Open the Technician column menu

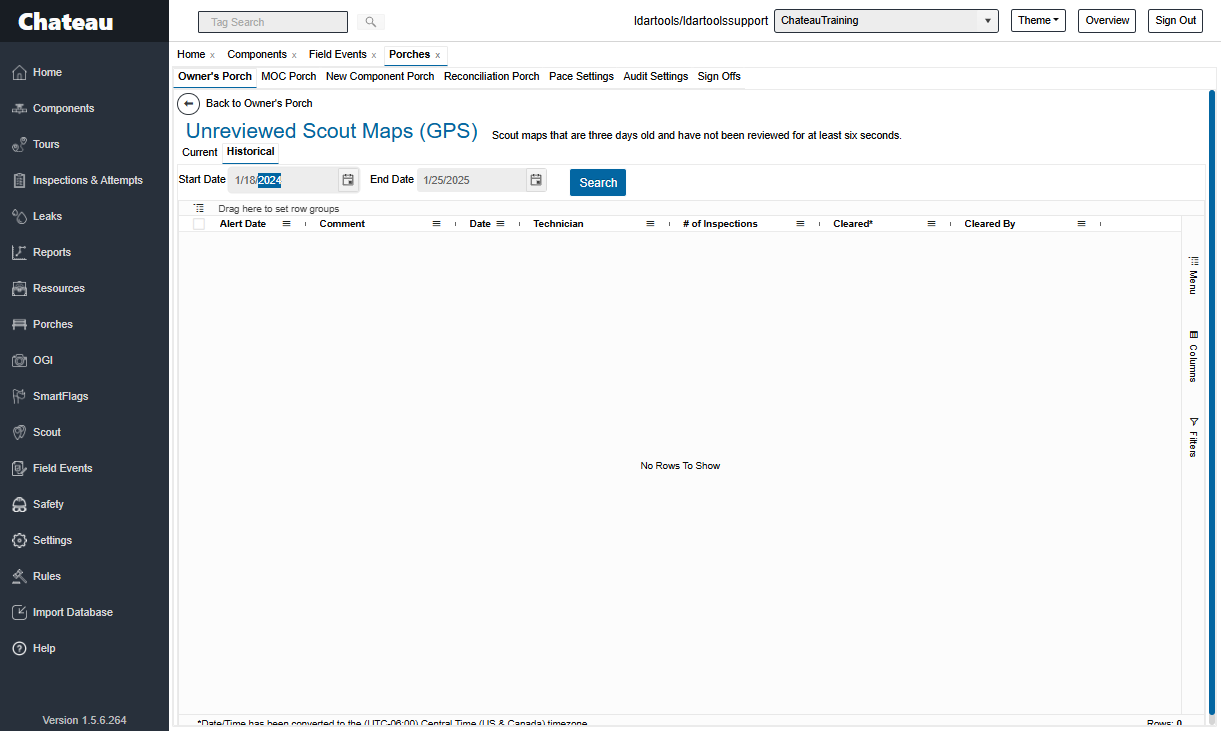650,224
